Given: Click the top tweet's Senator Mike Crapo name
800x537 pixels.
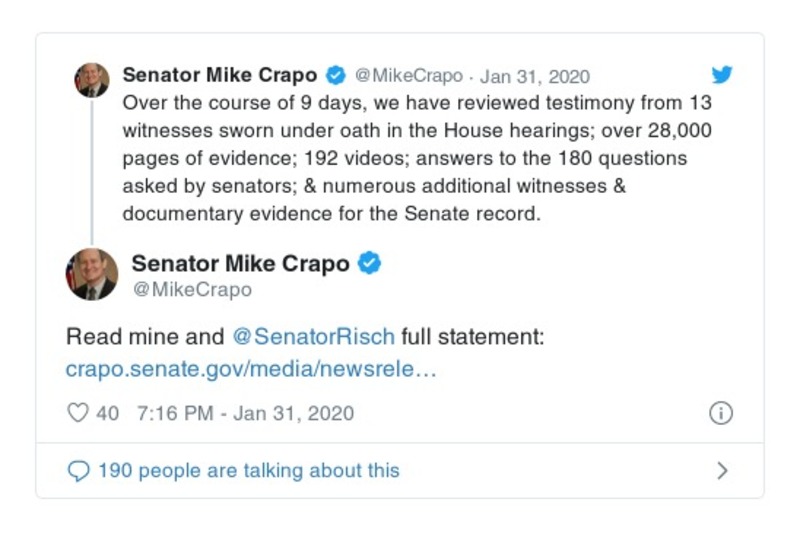Looking at the screenshot, I should 219,76.
